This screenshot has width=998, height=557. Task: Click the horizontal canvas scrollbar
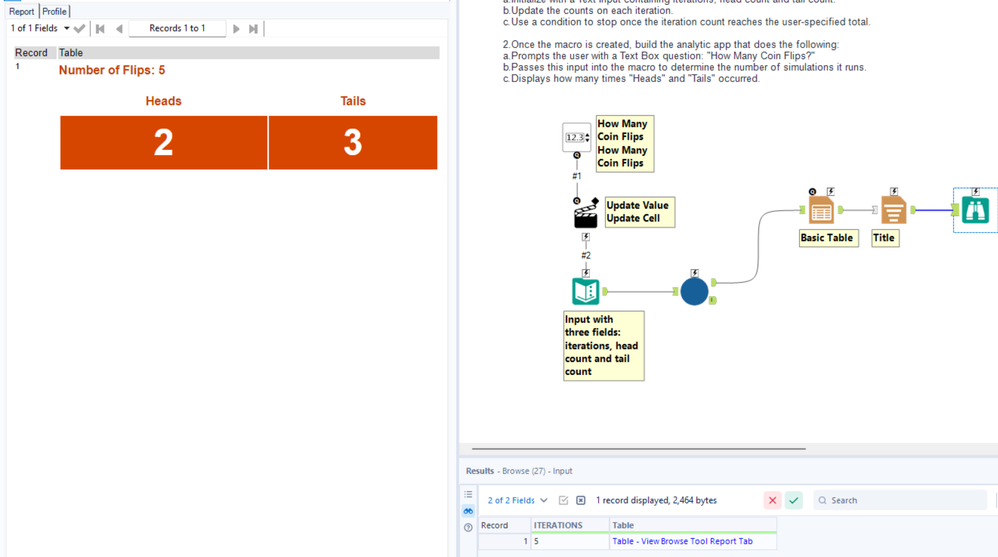pyautogui.click(x=638, y=449)
